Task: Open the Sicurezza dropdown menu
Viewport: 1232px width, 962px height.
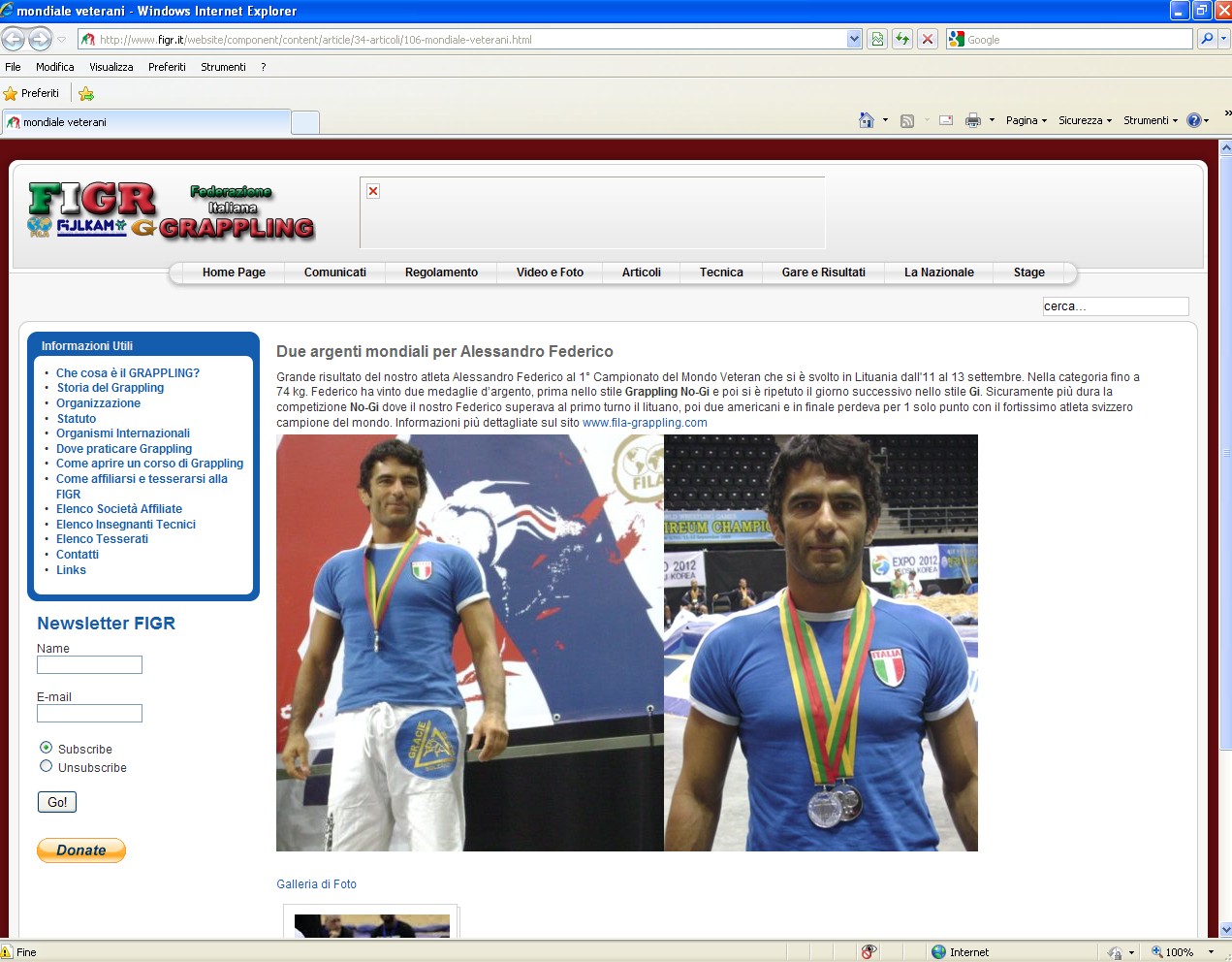Action: (x=1085, y=120)
